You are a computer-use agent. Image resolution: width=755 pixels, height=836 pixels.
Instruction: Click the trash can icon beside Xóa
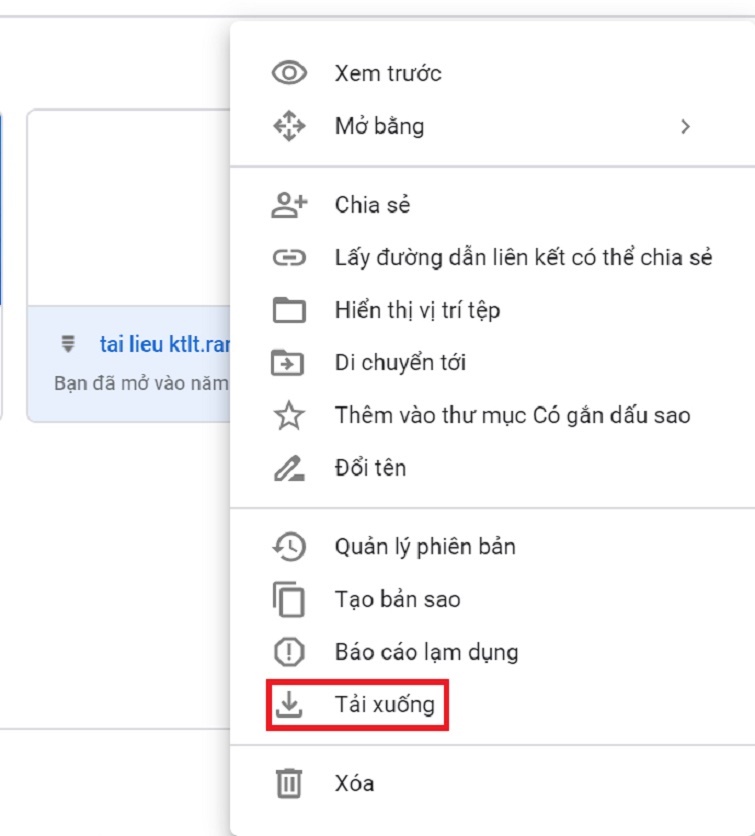tap(289, 783)
